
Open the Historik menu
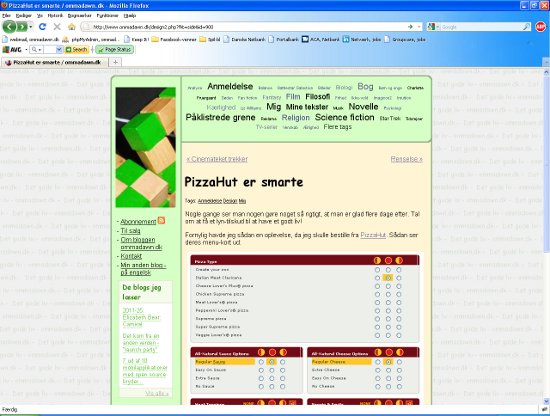tap(55, 15)
